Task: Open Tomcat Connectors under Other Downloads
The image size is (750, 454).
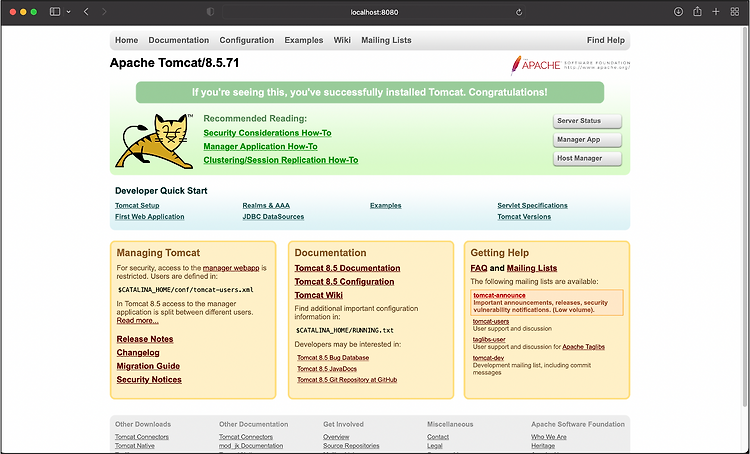Action: 142,437
